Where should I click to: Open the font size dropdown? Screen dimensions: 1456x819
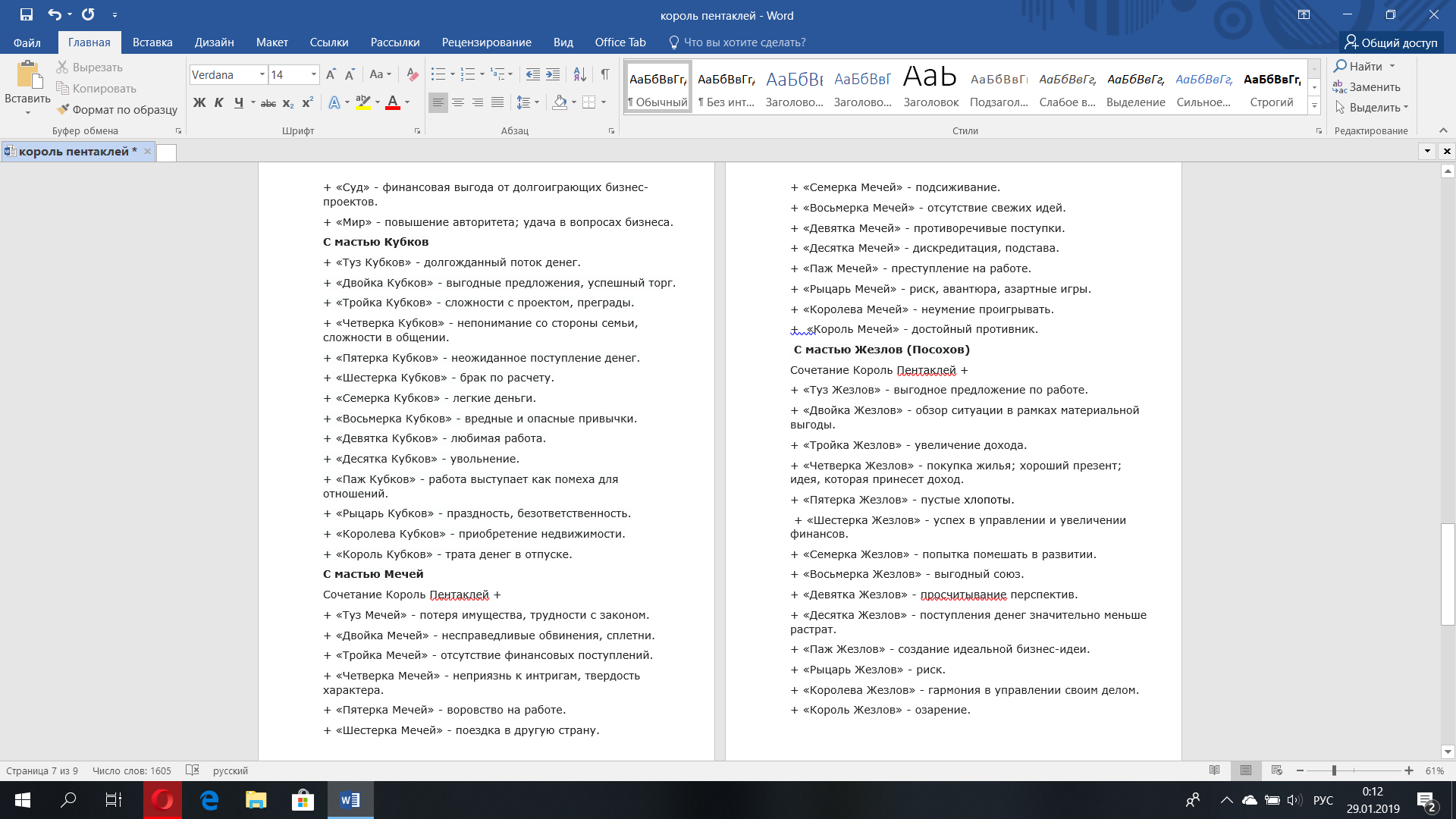coord(314,74)
